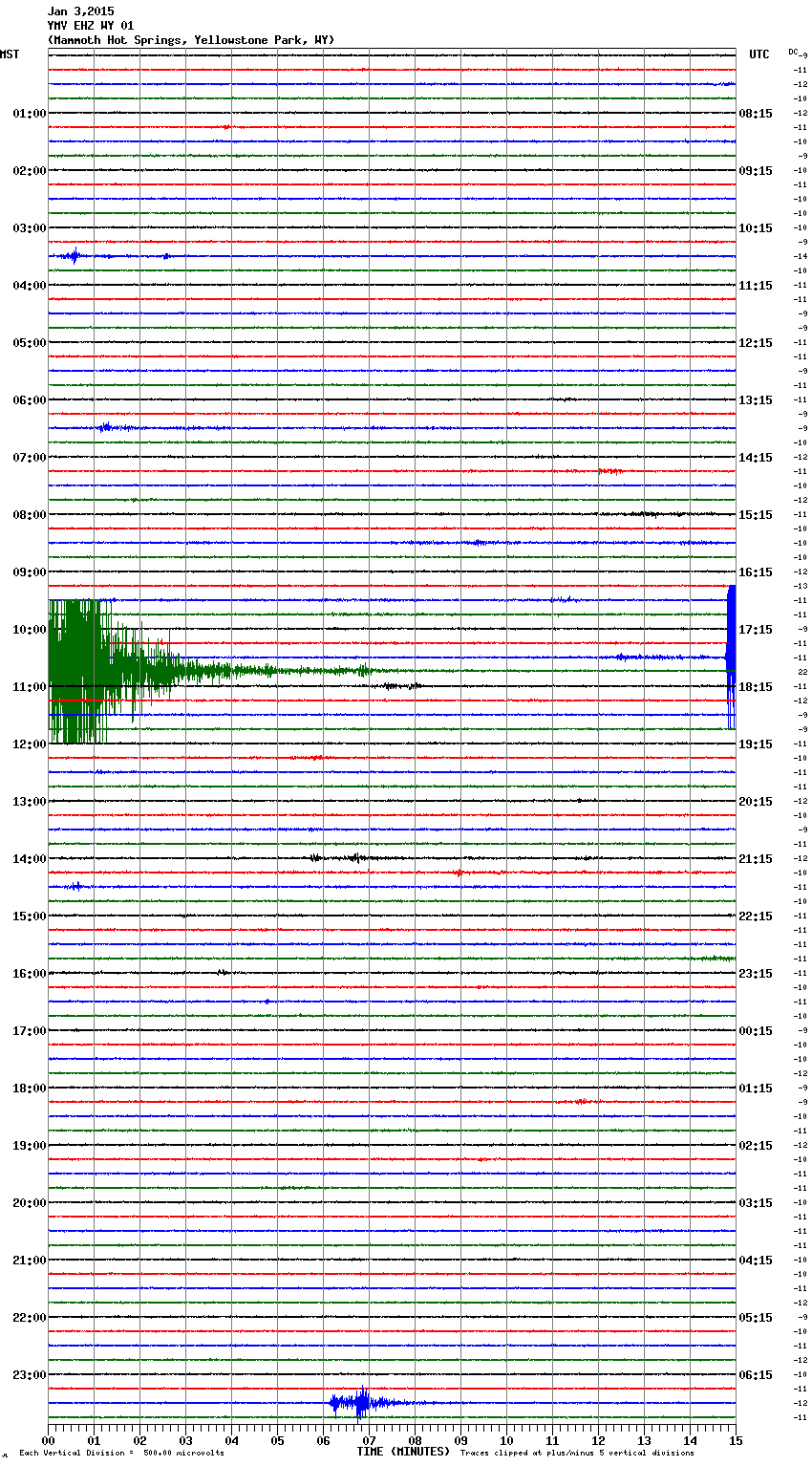Select minute '05' on the bottom time axis

[277, 1441]
